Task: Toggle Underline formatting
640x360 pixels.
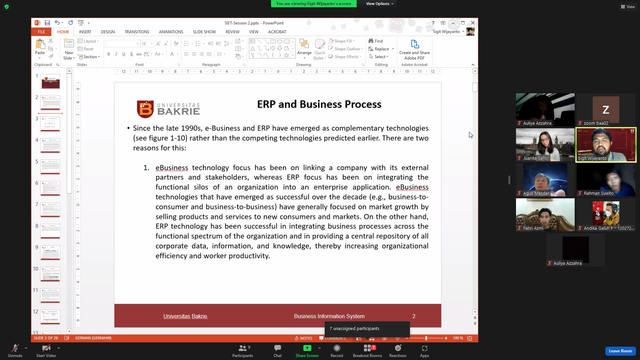Action: pyautogui.click(x=124, y=54)
